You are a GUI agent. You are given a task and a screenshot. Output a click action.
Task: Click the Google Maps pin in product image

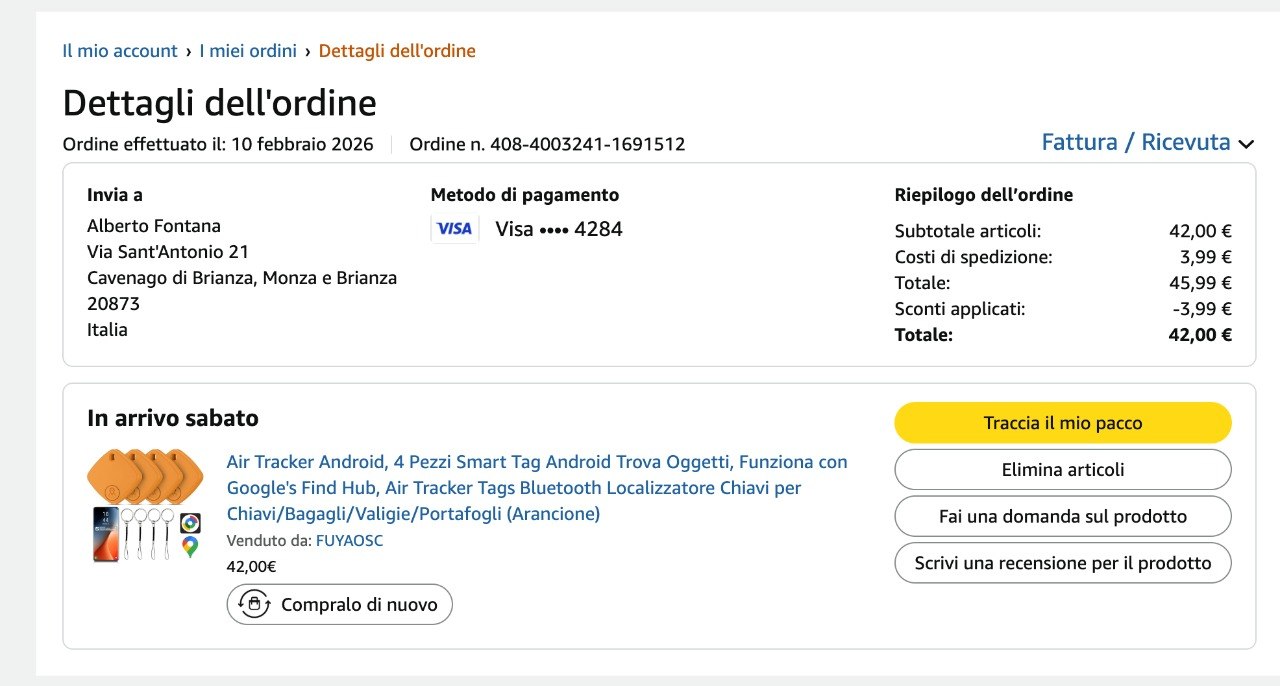point(190,547)
